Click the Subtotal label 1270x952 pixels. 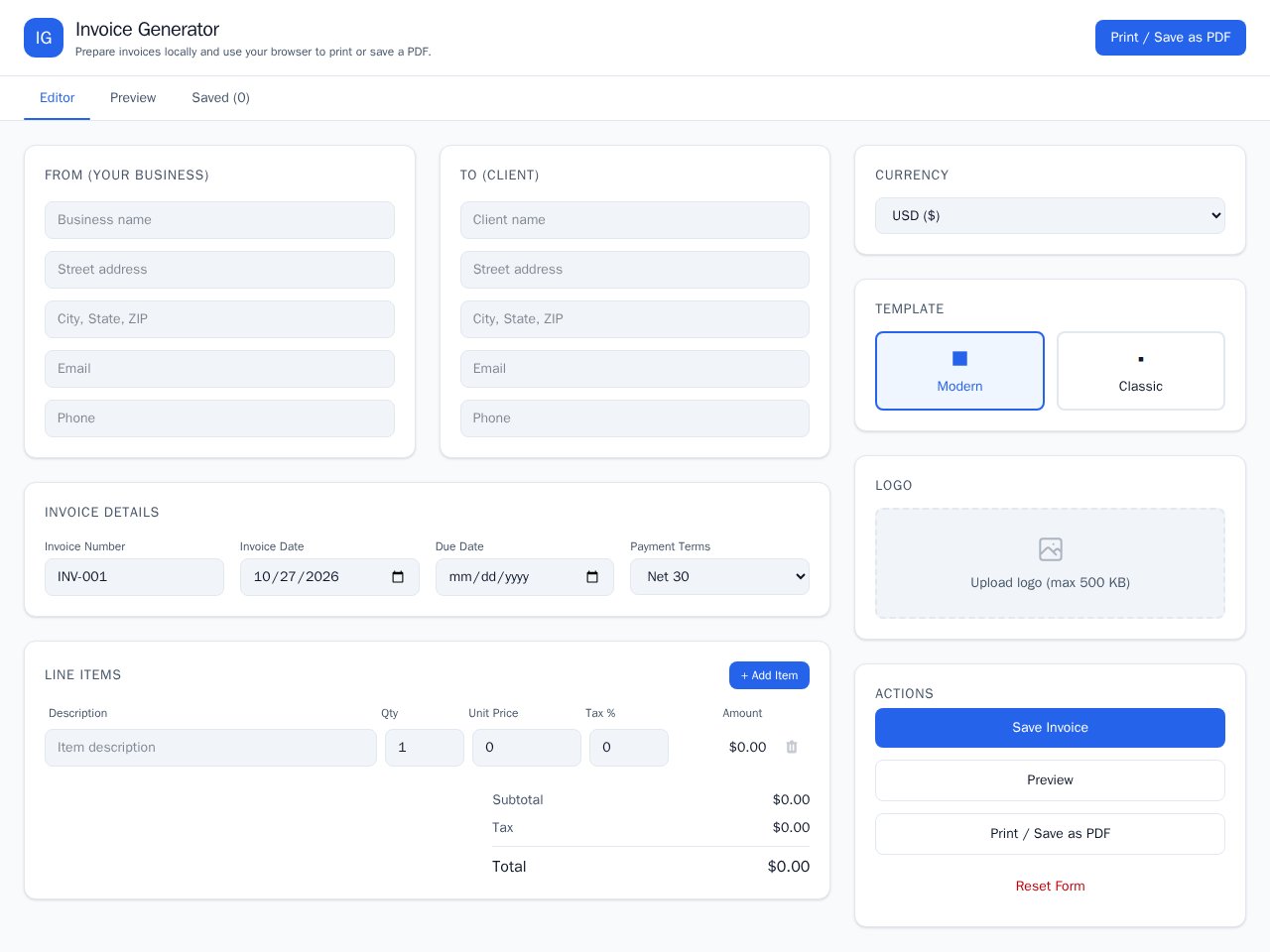tap(518, 800)
